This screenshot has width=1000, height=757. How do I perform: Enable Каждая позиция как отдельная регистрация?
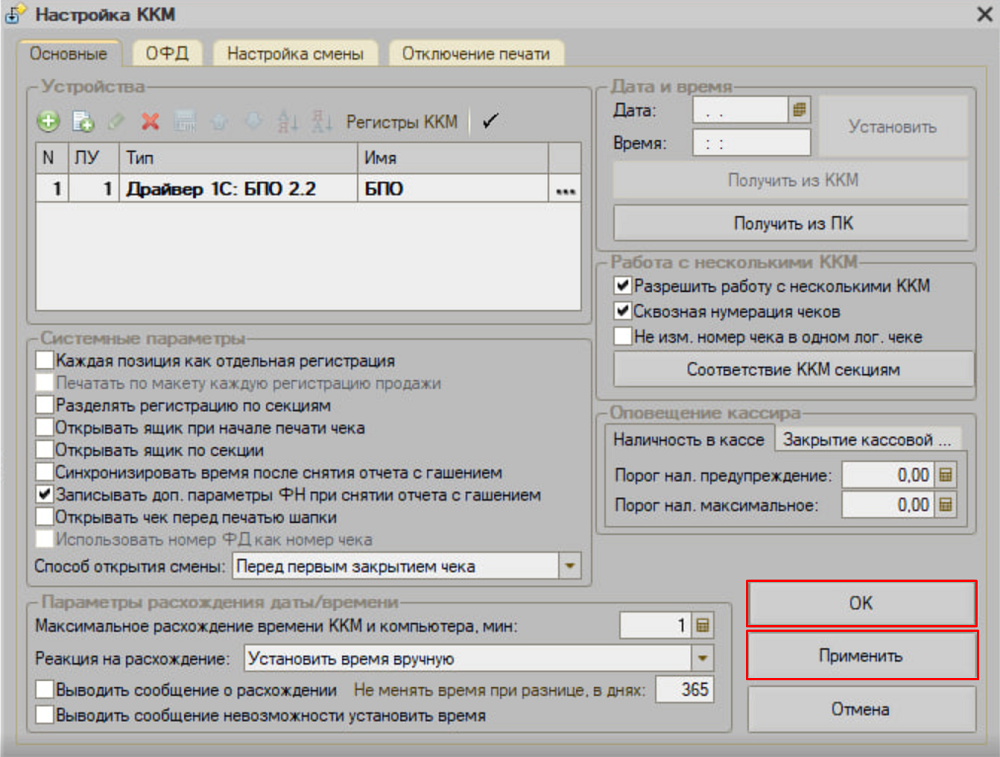(44, 361)
